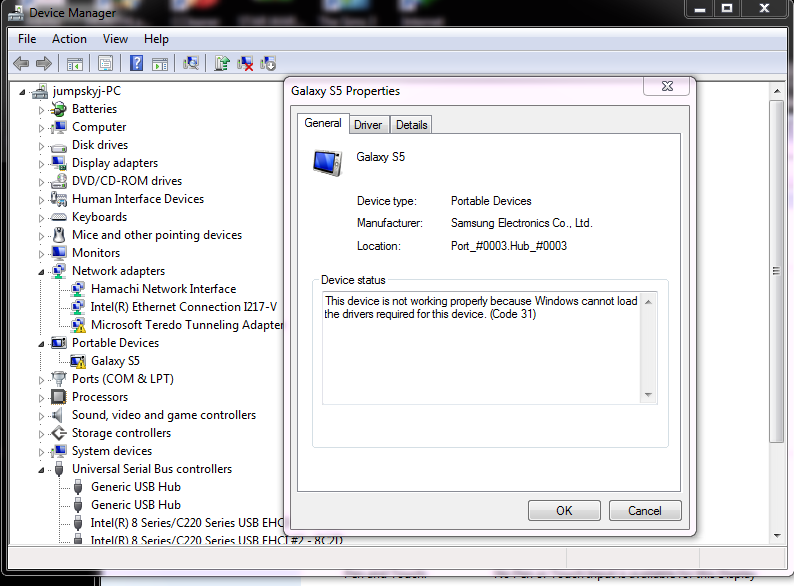Click the Disable device toolbar icon
Viewport: 794px width, 586px height.
tap(268, 63)
